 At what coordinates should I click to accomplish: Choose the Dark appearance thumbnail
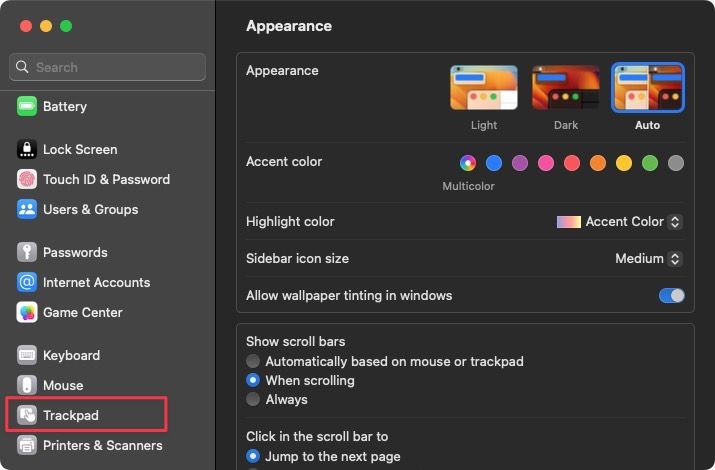[x=566, y=88]
